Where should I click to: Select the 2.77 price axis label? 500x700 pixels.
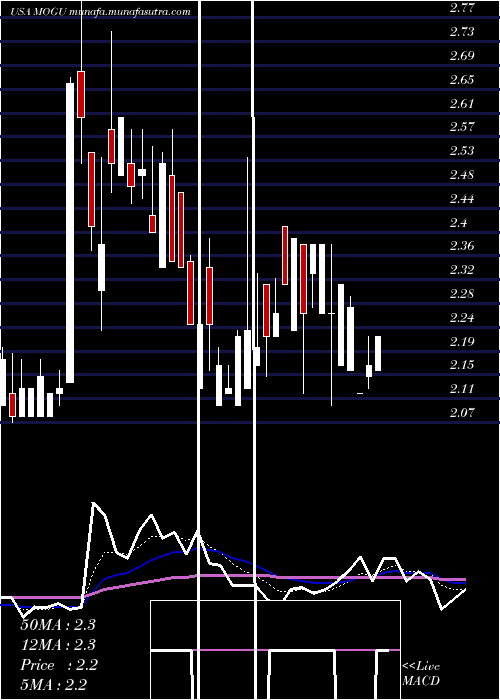pyautogui.click(x=462, y=8)
